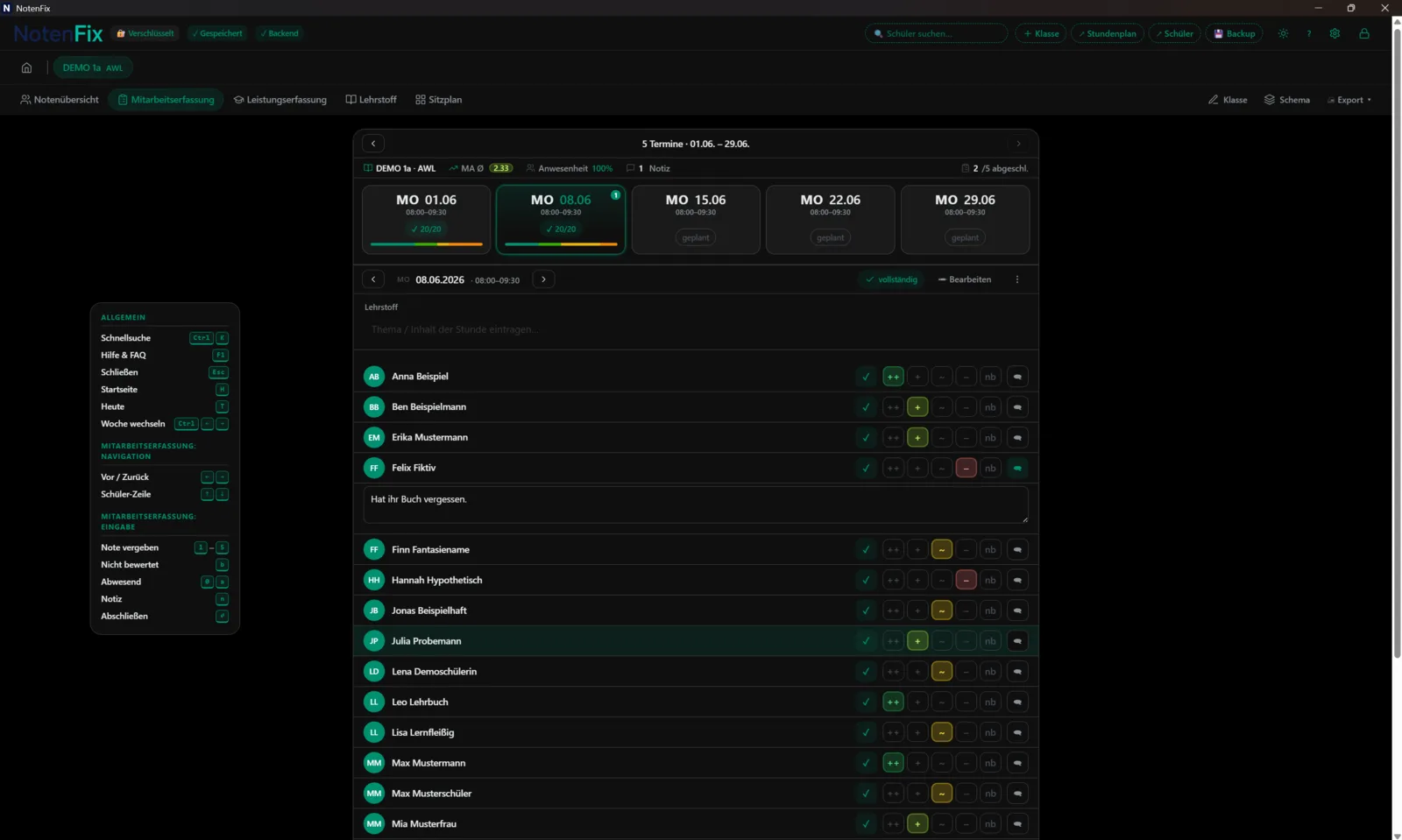This screenshot has width=1402, height=840.
Task: Open Stundenplan from header
Action: (x=1108, y=33)
